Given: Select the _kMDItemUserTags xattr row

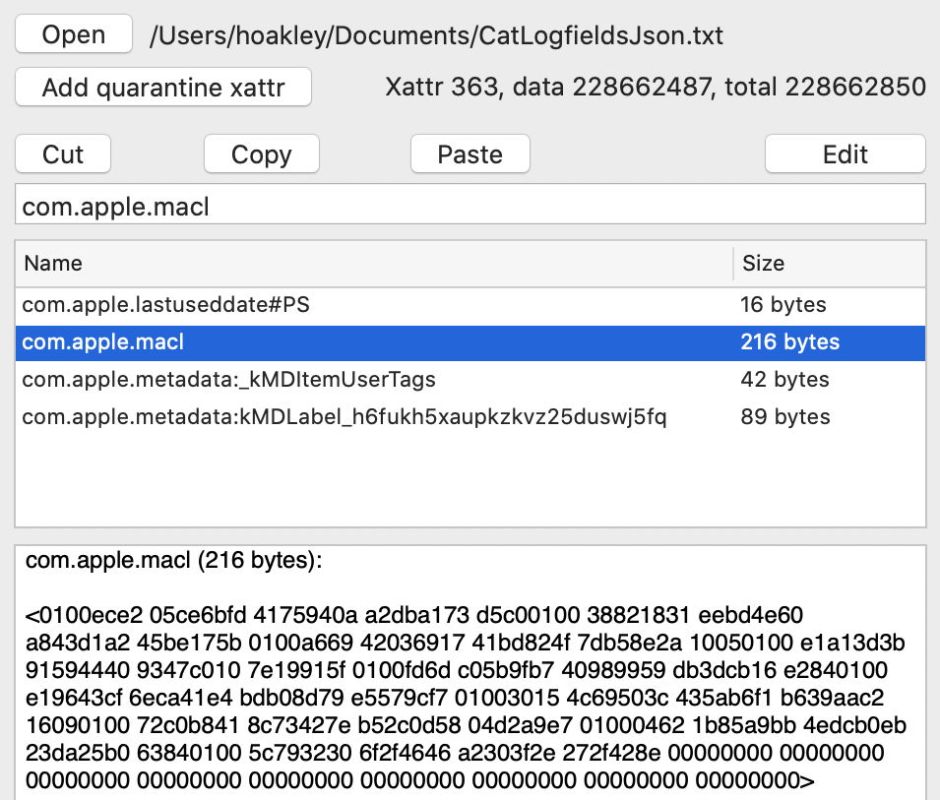Looking at the screenshot, I should (x=228, y=380).
